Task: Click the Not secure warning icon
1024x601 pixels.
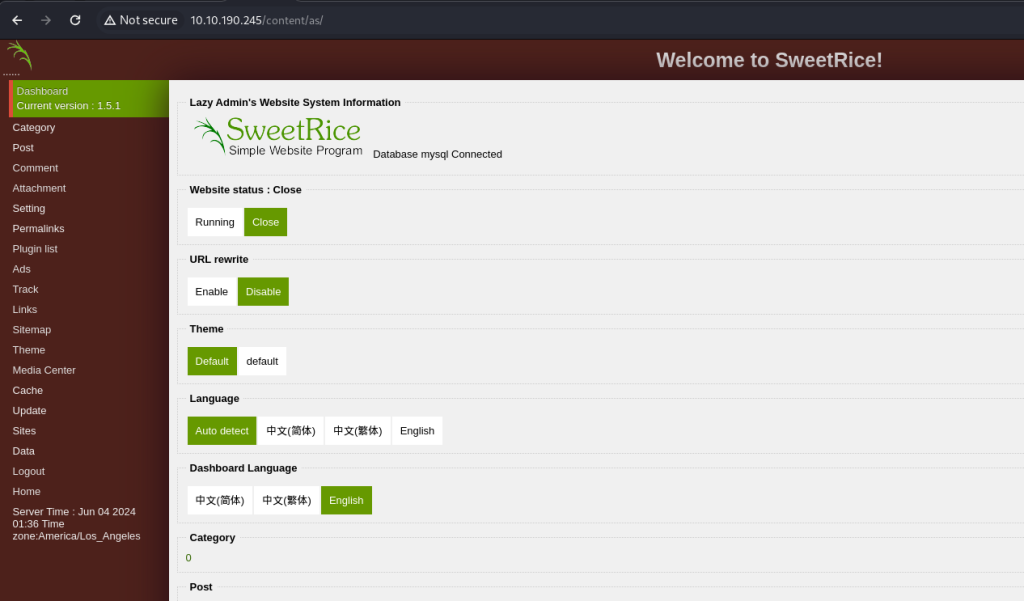Action: coord(110,20)
